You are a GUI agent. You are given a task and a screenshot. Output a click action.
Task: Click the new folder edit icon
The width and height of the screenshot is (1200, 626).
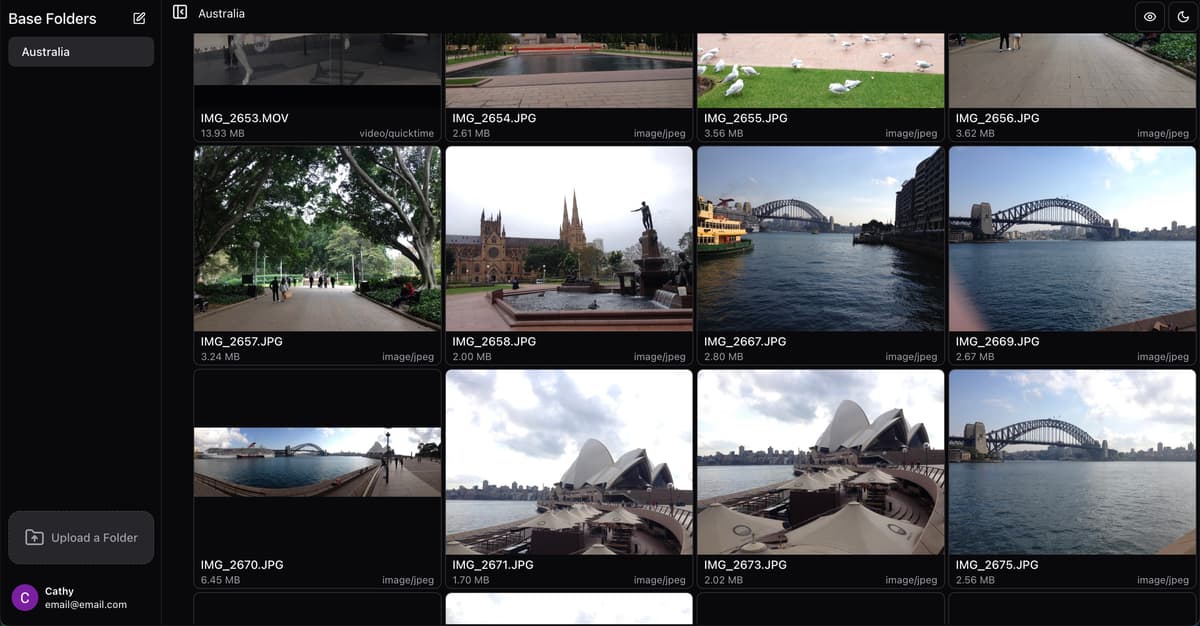click(x=139, y=18)
